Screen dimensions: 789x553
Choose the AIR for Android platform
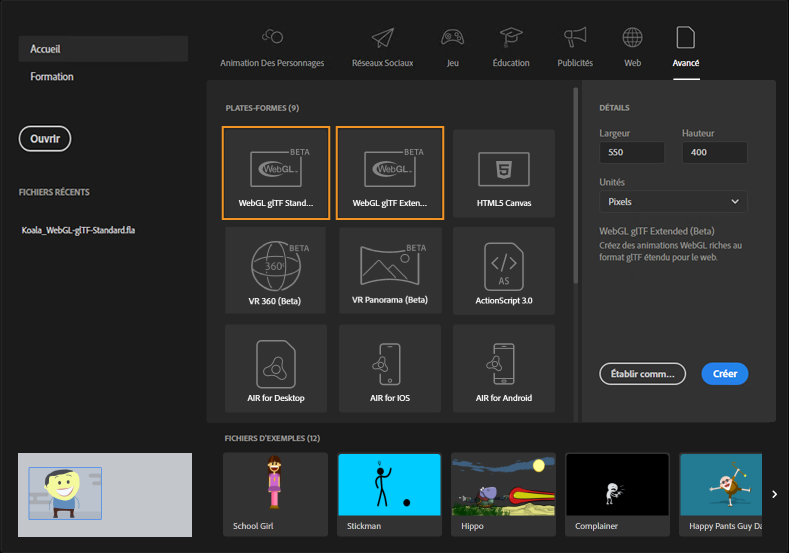(x=504, y=368)
